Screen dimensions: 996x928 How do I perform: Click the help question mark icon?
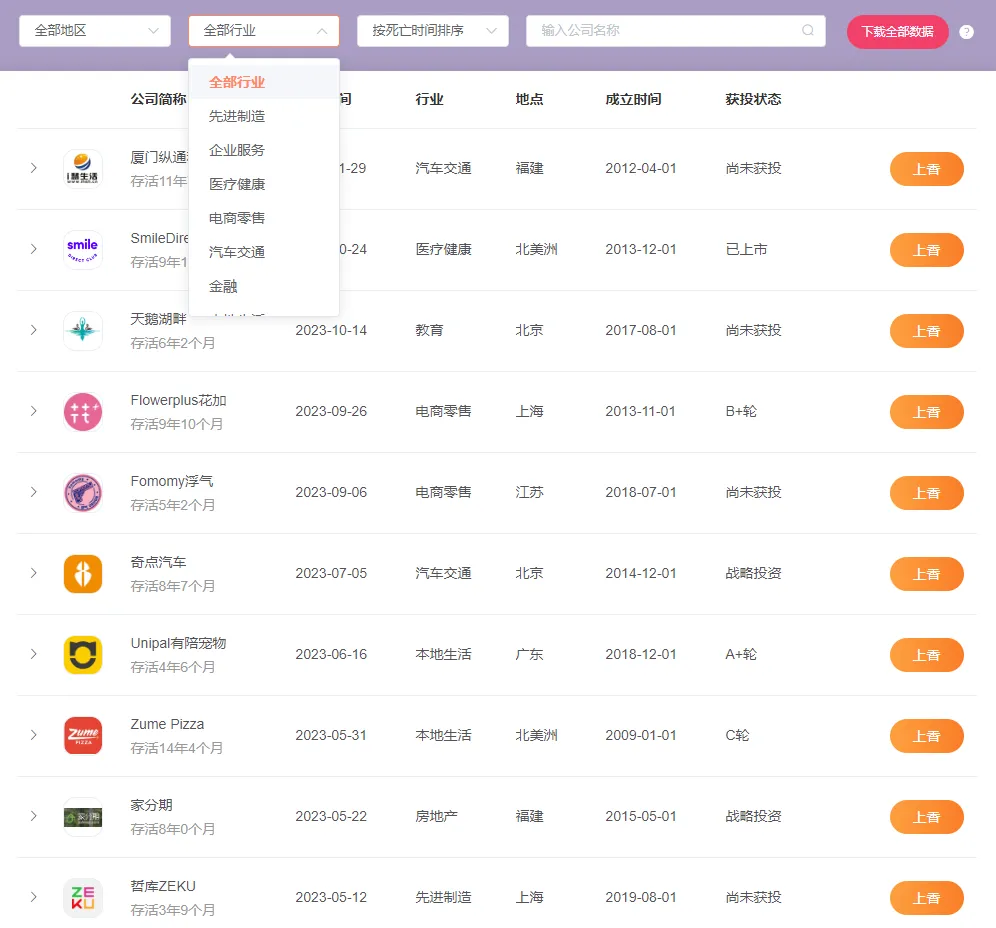pyautogui.click(x=966, y=31)
